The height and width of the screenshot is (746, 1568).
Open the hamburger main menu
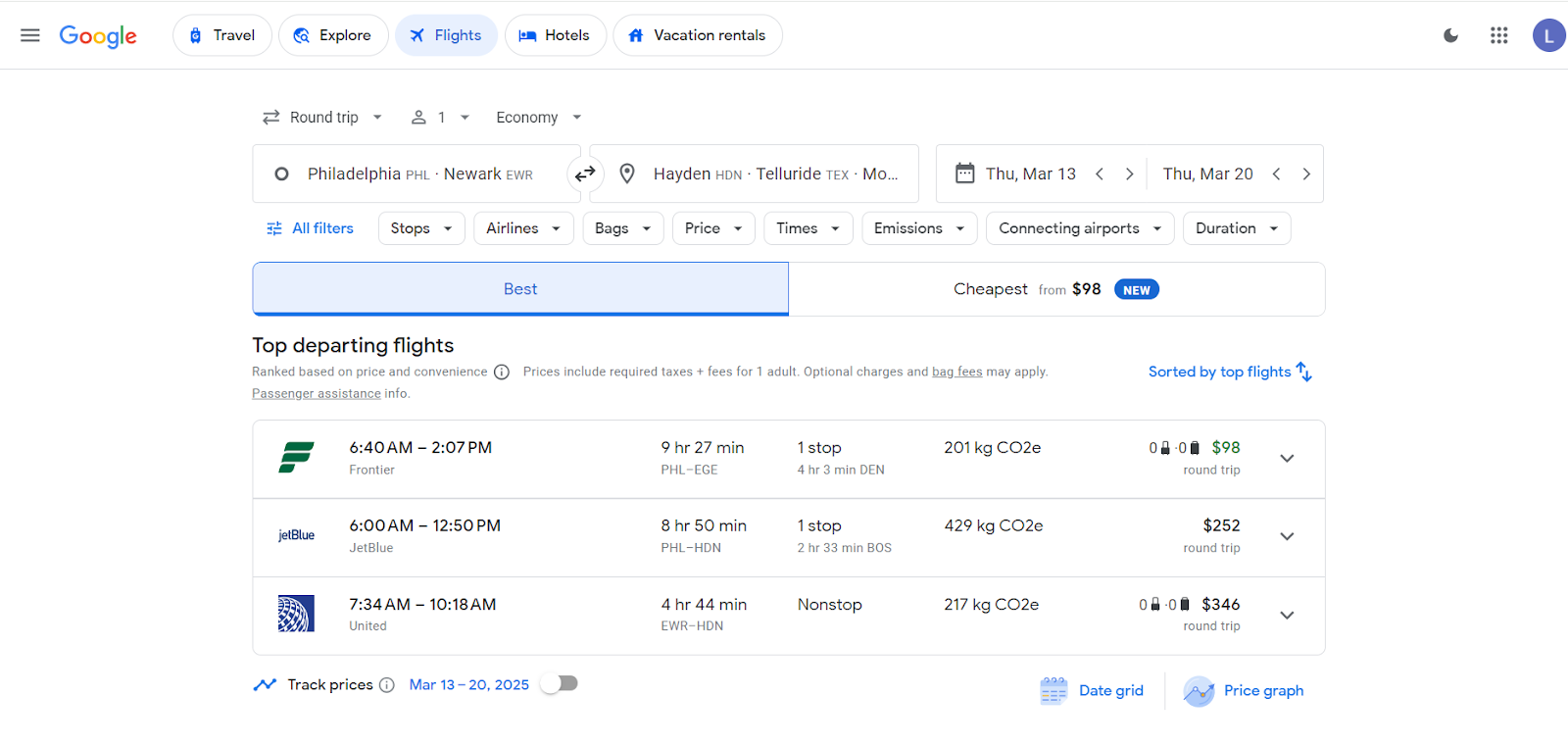30,35
